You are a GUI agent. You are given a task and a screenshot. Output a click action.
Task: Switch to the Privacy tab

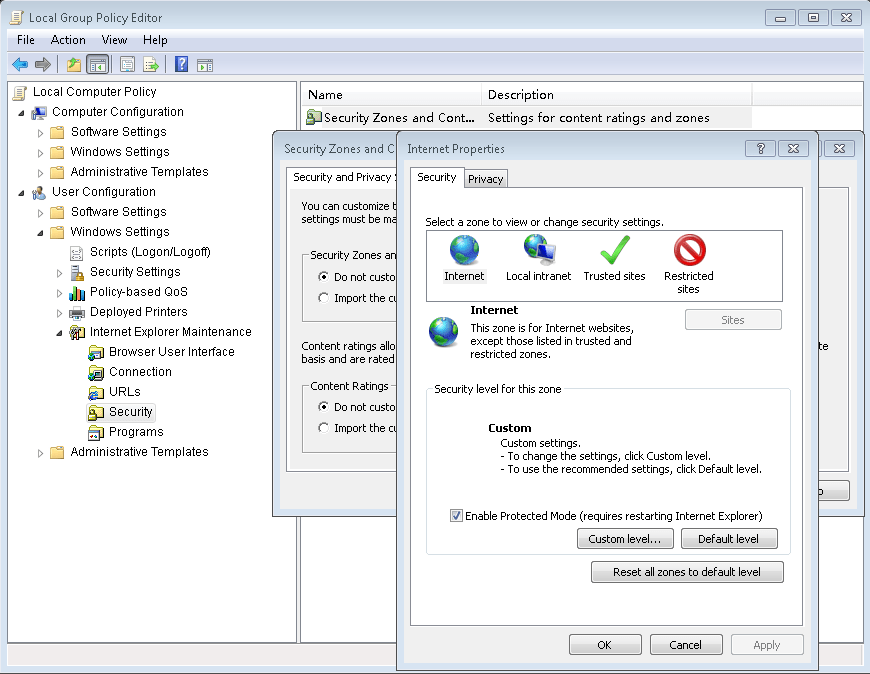485,179
